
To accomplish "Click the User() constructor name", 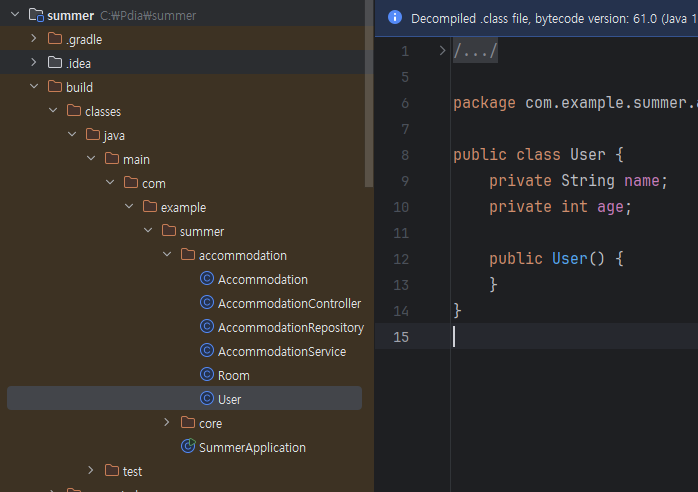I will click(x=570, y=259).
